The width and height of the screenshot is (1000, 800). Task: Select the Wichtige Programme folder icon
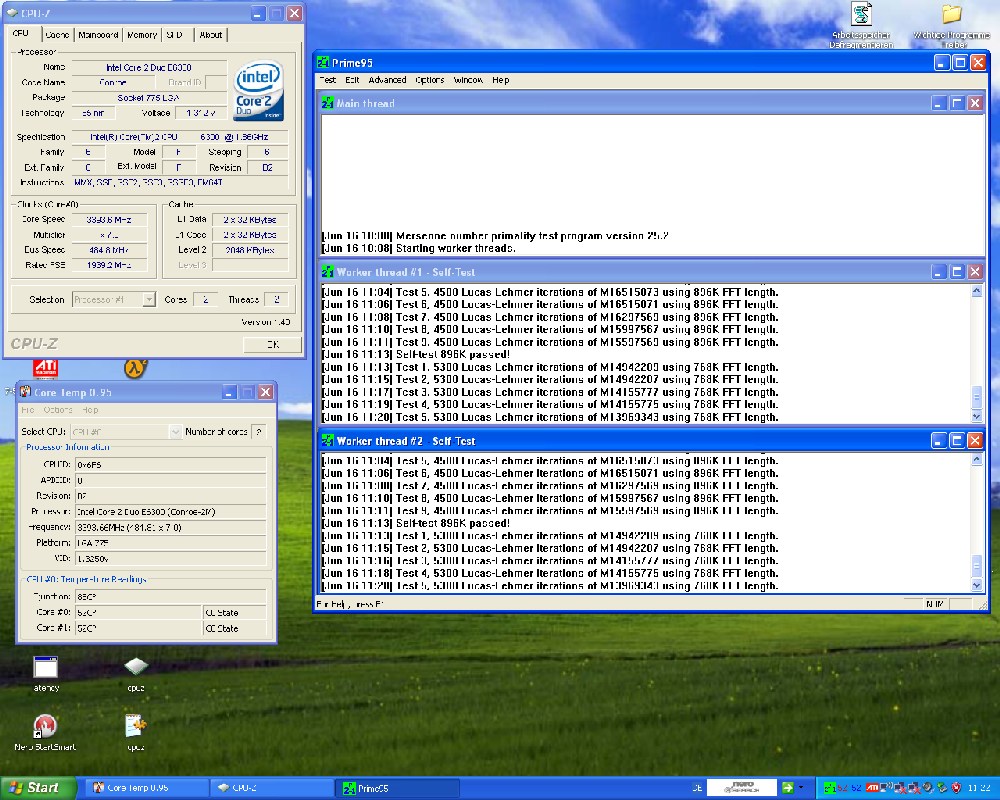click(952, 24)
